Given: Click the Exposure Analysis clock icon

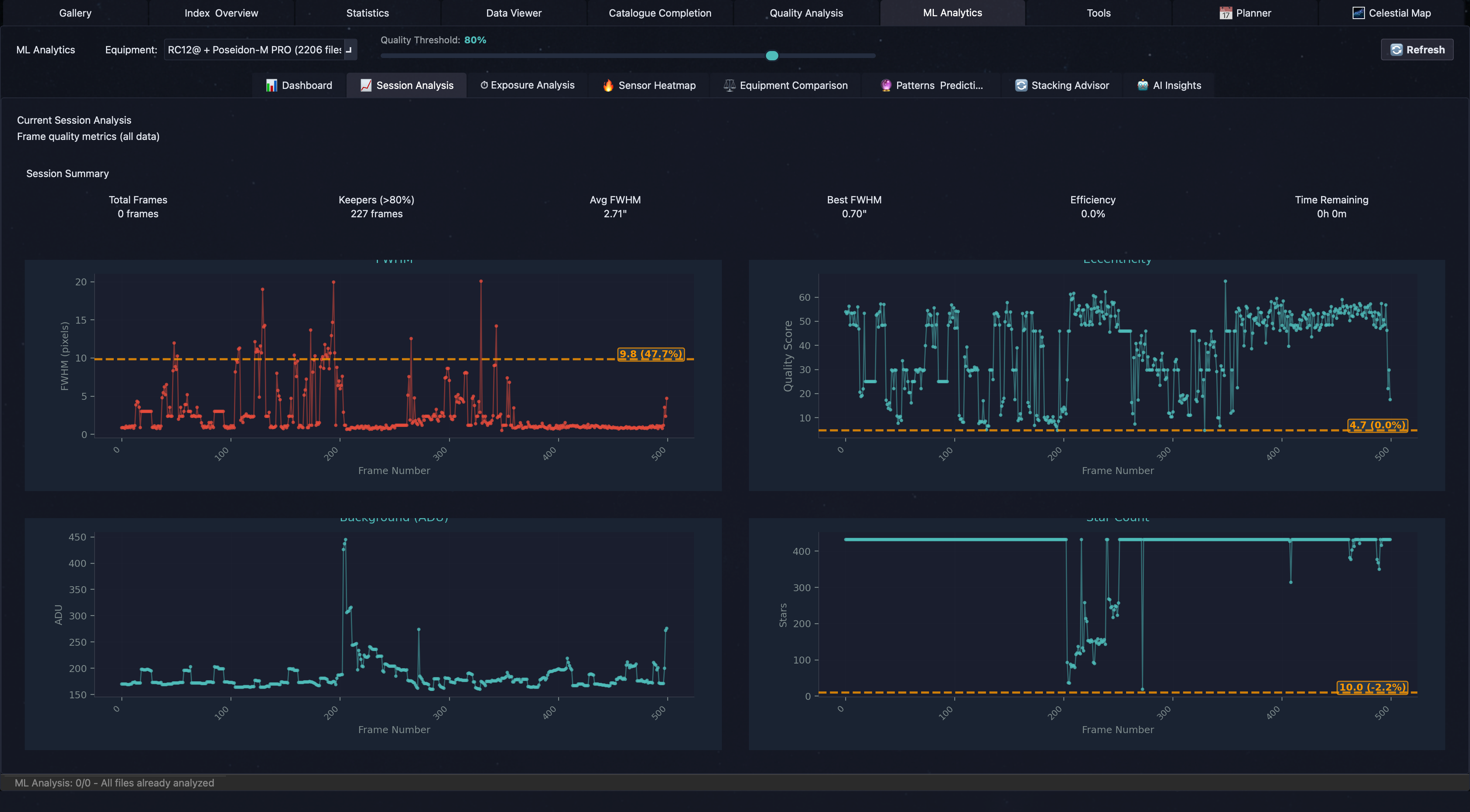Looking at the screenshot, I should pos(484,85).
